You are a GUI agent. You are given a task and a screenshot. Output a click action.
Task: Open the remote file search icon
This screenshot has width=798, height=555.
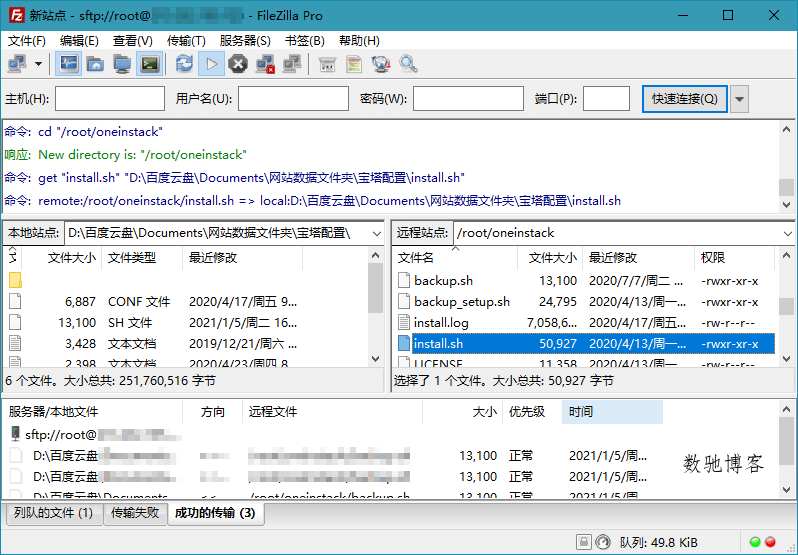pyautogui.click(x=408, y=64)
